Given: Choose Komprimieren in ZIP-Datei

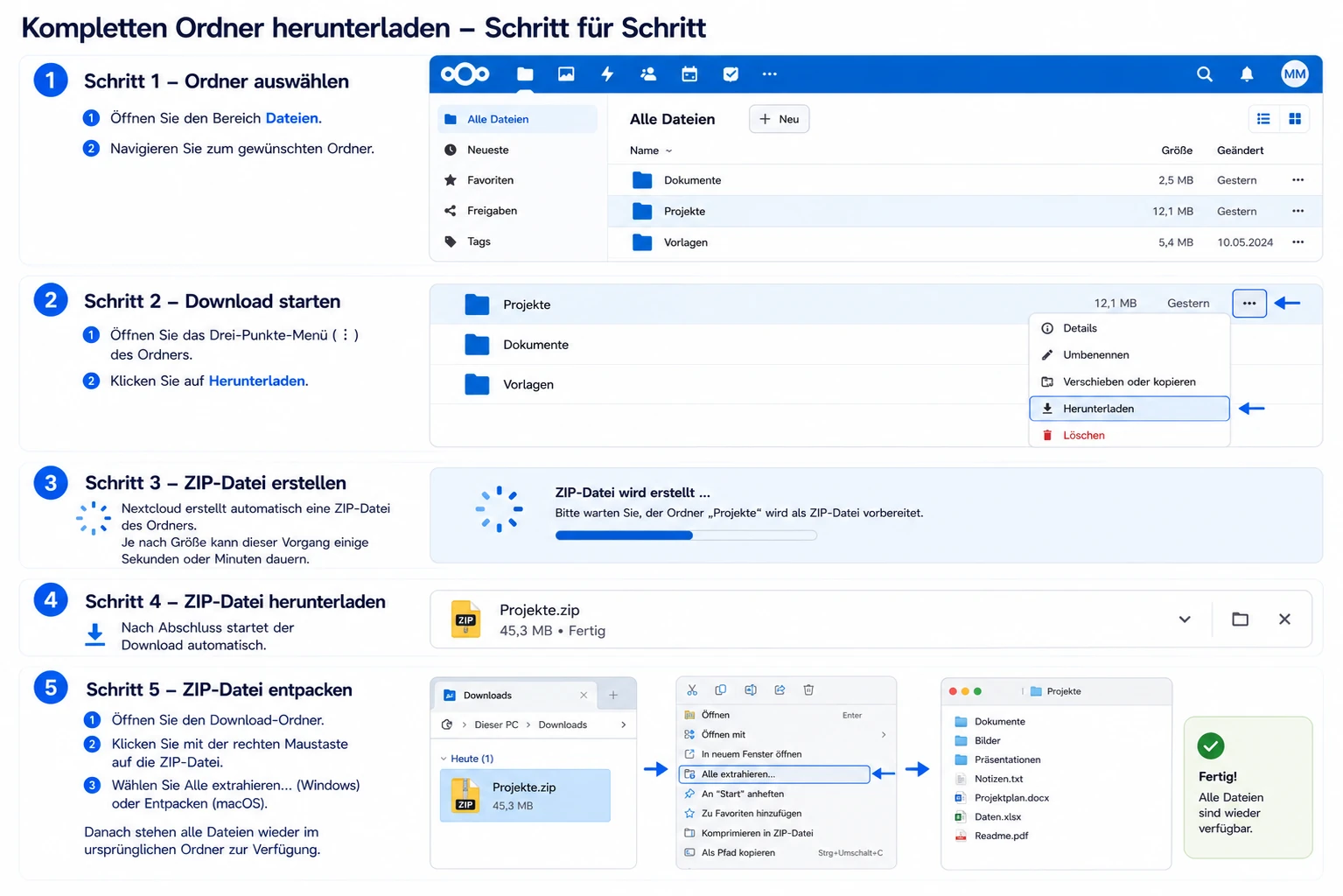Looking at the screenshot, I should point(786,833).
